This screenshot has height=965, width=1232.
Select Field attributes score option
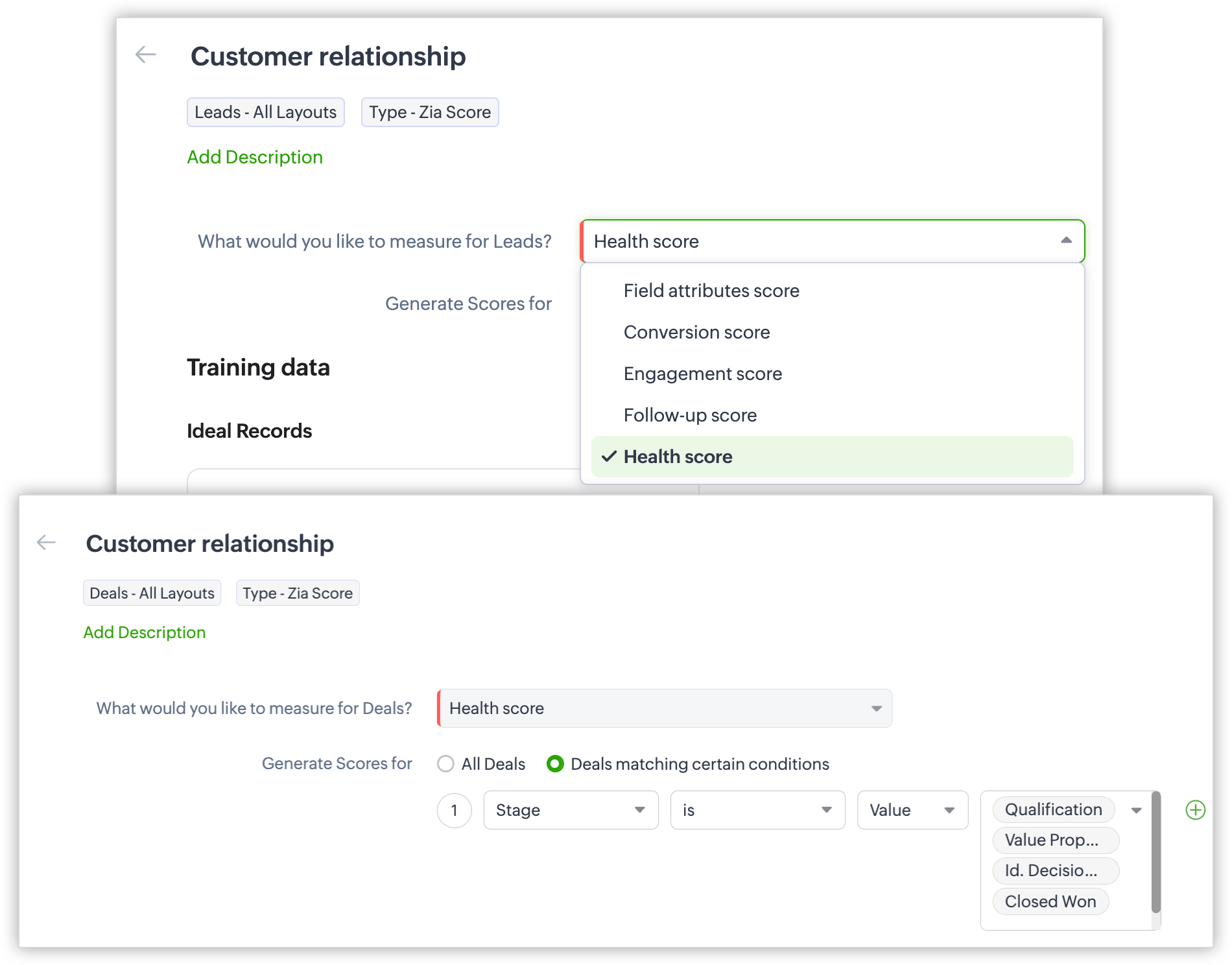click(711, 291)
